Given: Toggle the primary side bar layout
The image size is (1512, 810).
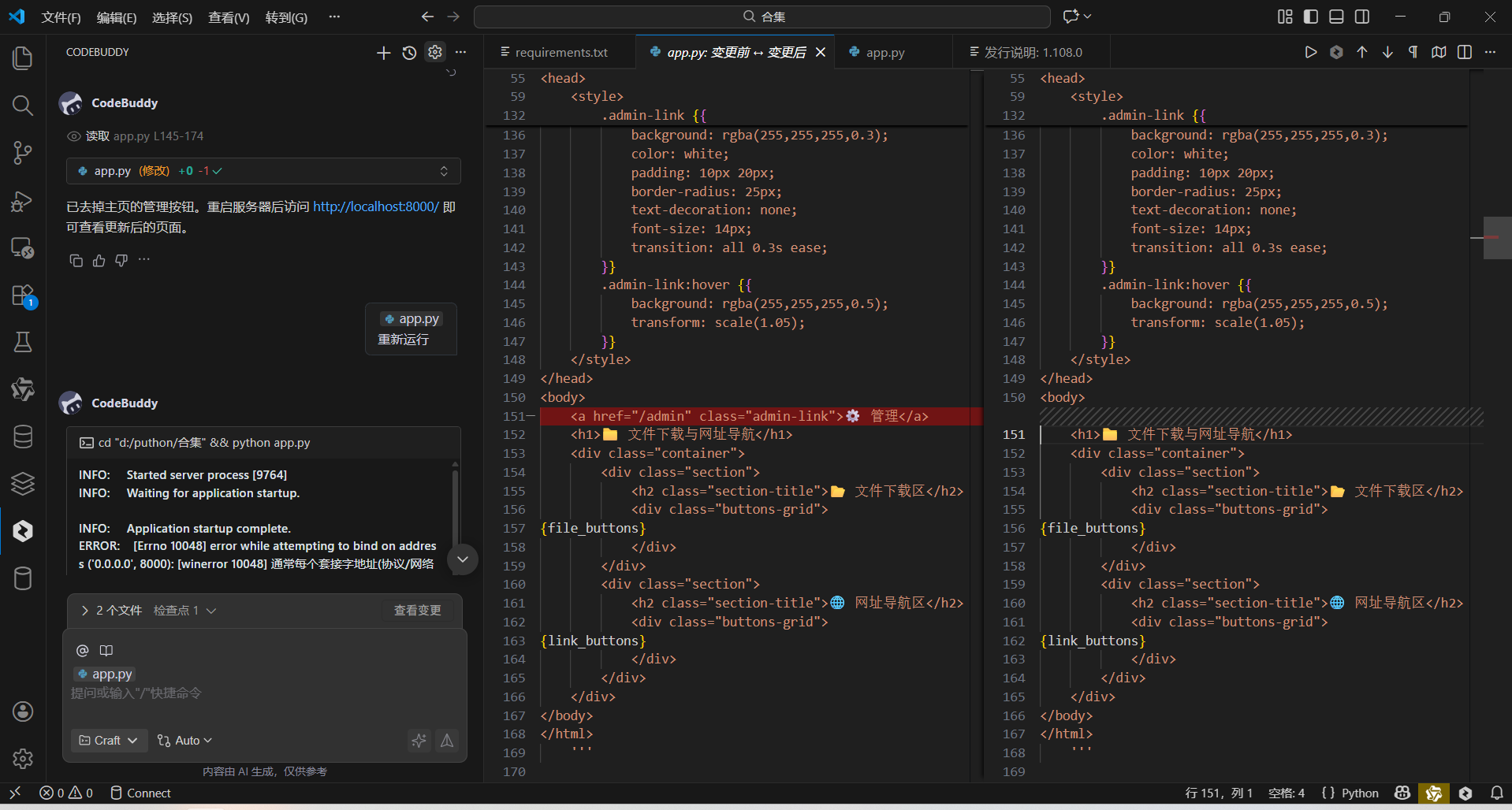Looking at the screenshot, I should click(x=1311, y=17).
